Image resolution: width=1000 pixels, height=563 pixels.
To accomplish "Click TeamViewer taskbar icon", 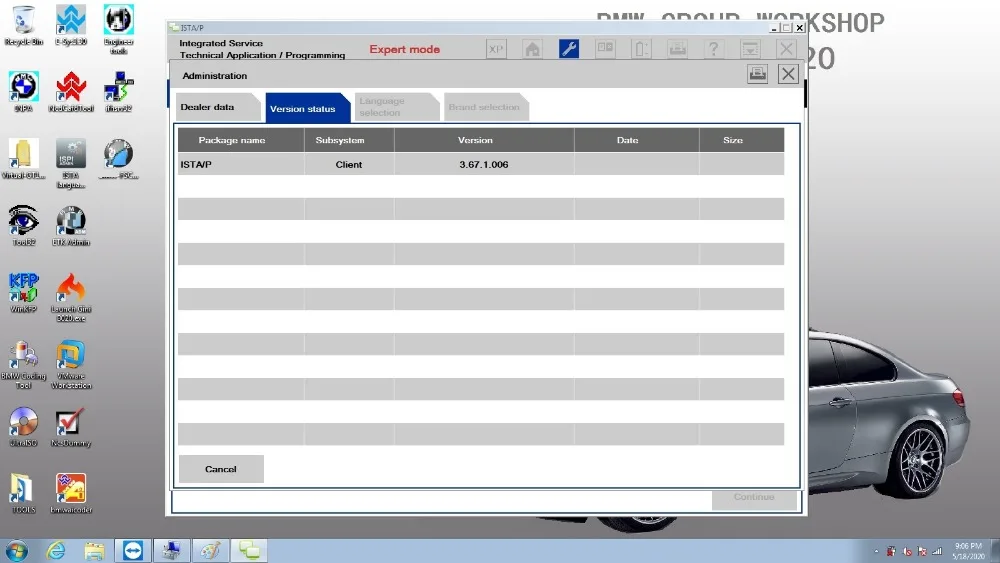I will tap(133, 550).
